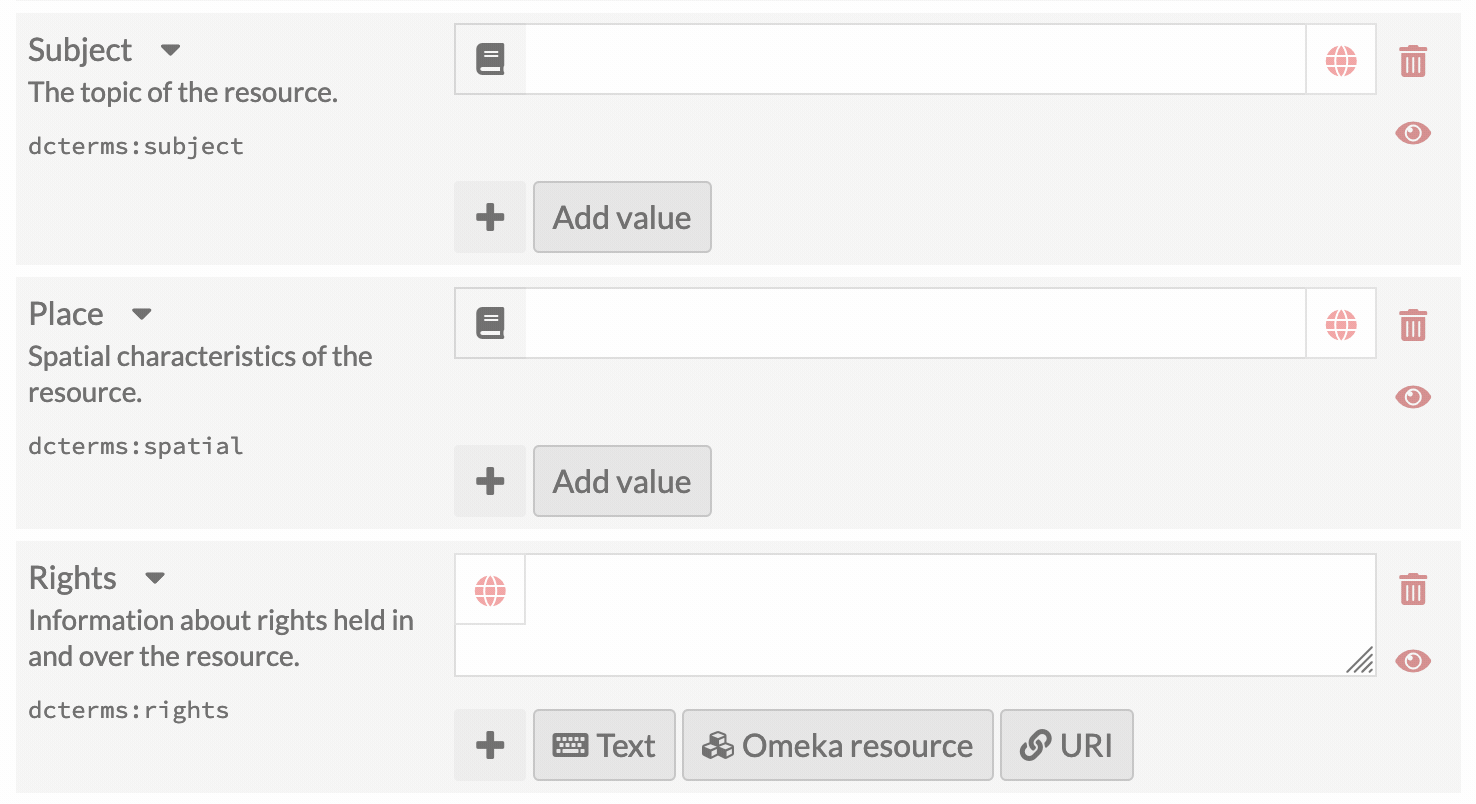This screenshot has height=804, width=1476.
Task: Toggle visibility of the Subject value
Action: pos(1412,133)
